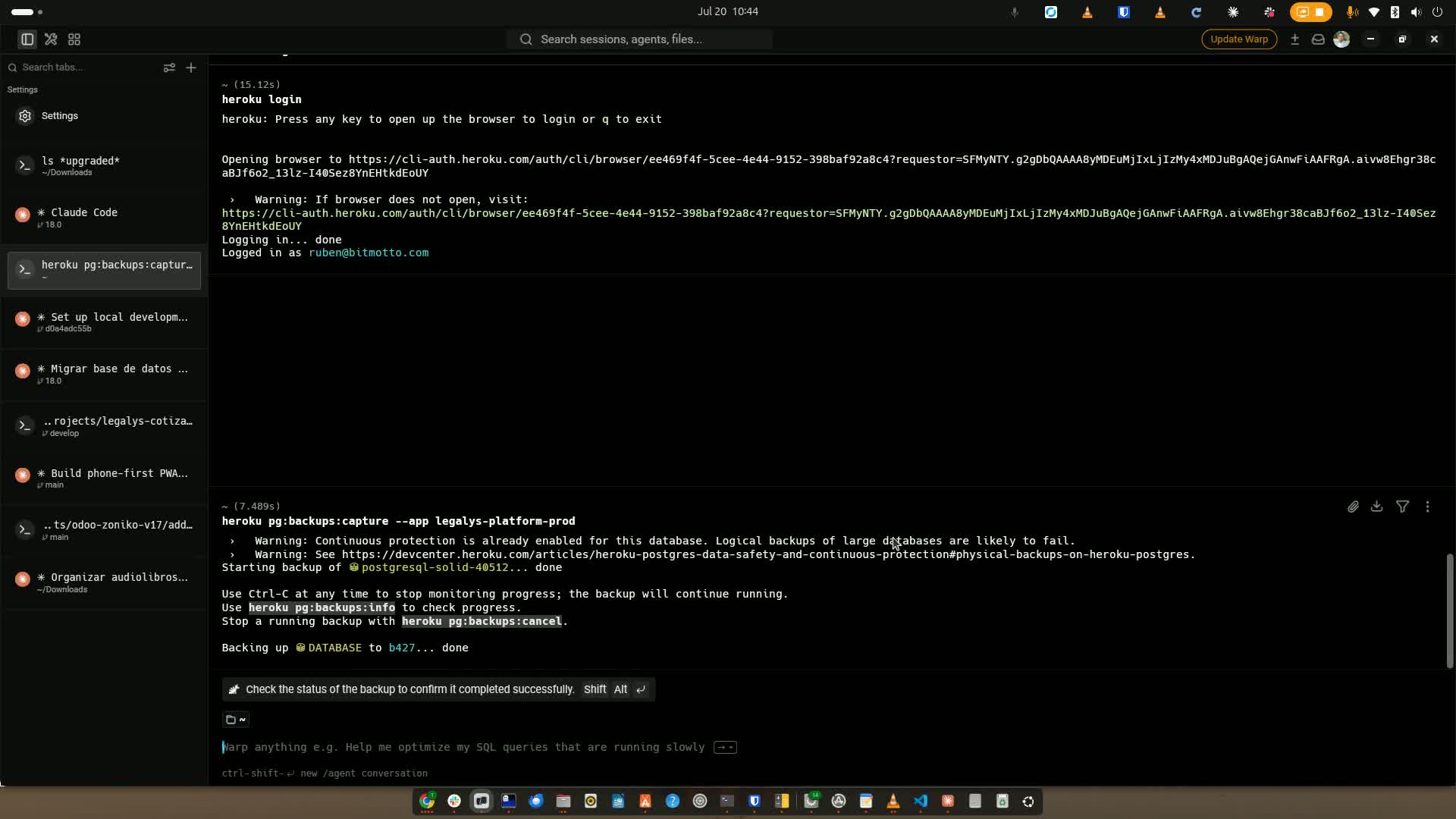Click the highlighted heroku pg:backups:info command
This screenshot has width=1456, height=819.
[x=322, y=607]
